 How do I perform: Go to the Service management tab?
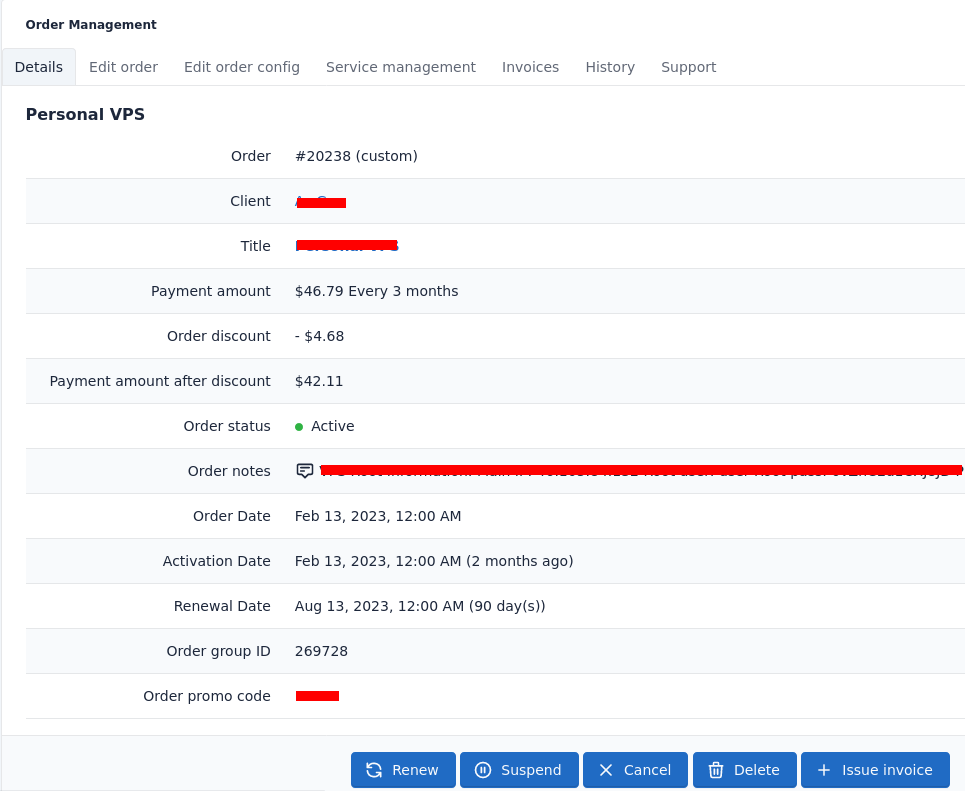400,67
